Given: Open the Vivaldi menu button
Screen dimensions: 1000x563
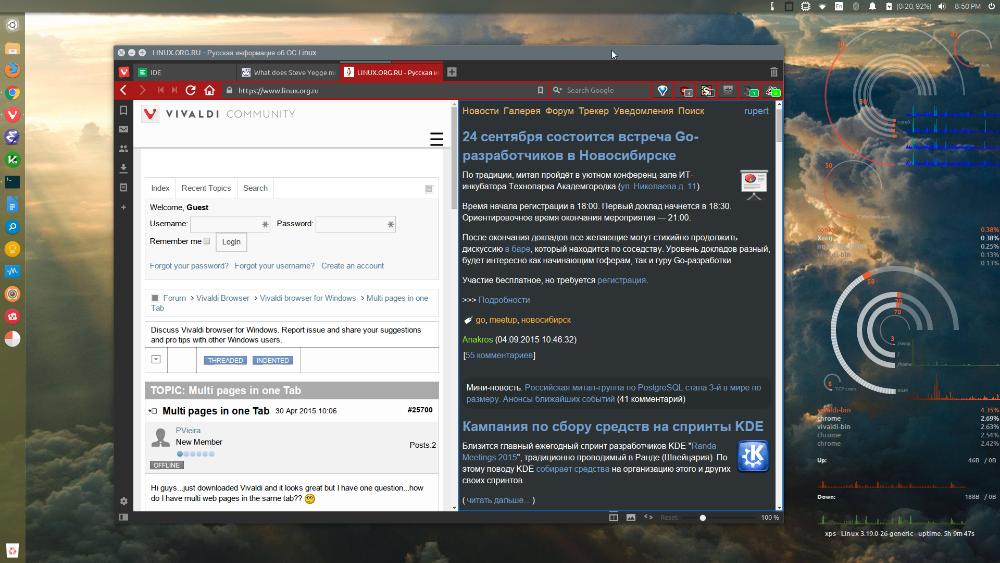Looking at the screenshot, I should point(124,72).
